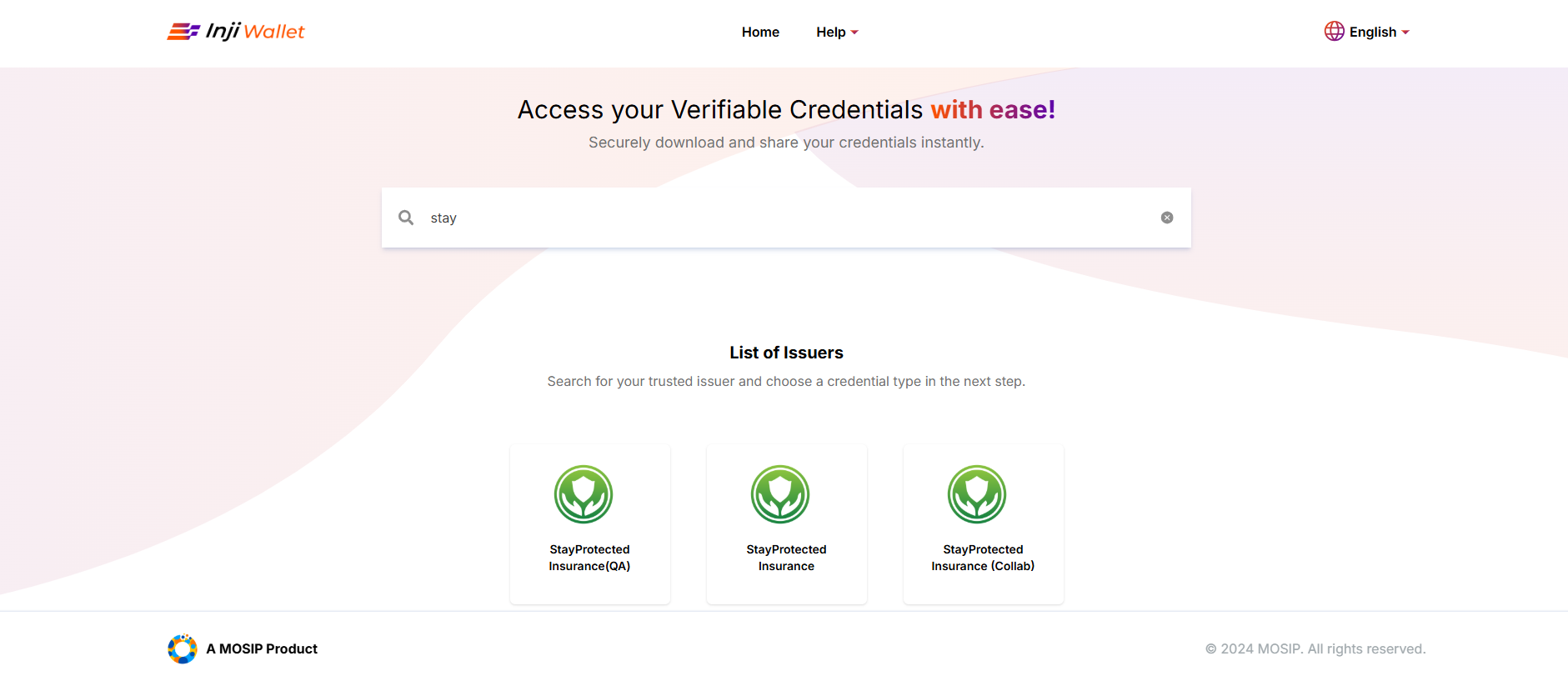The image size is (1568, 676).
Task: Click the plain "StayProtected Insurance" issuer name
Action: 786,558
